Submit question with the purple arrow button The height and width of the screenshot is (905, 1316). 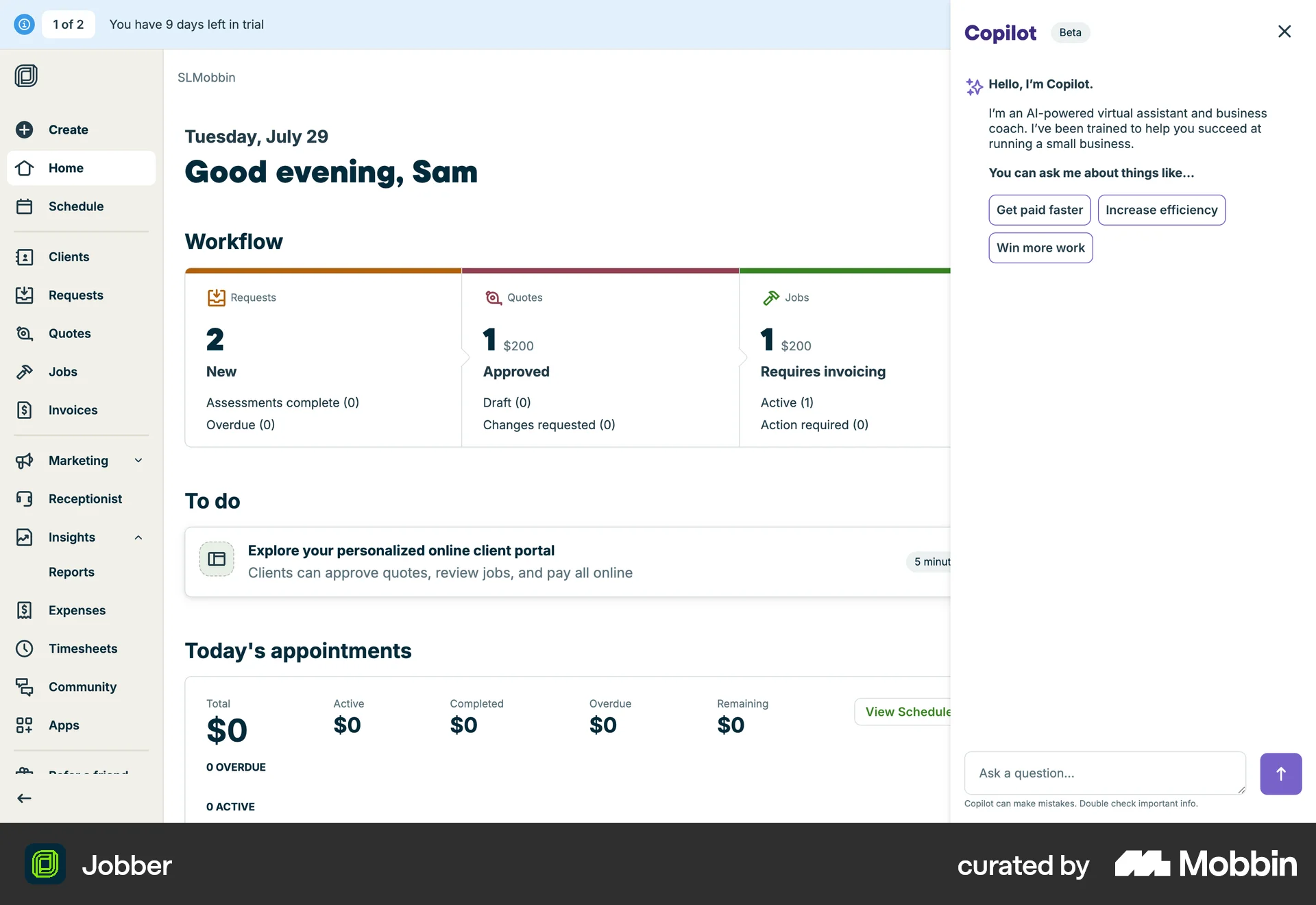point(1280,773)
